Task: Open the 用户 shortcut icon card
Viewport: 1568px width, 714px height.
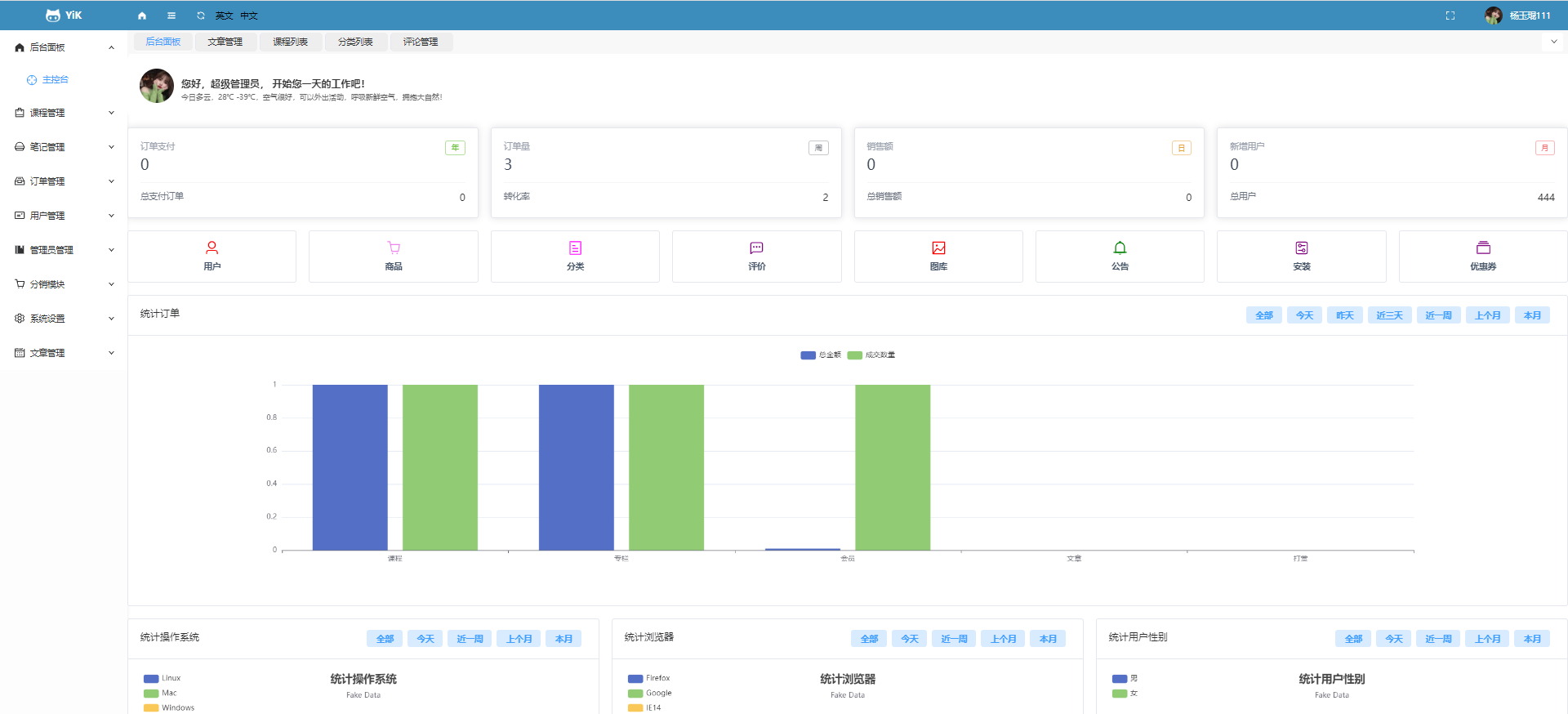Action: pyautogui.click(x=212, y=257)
